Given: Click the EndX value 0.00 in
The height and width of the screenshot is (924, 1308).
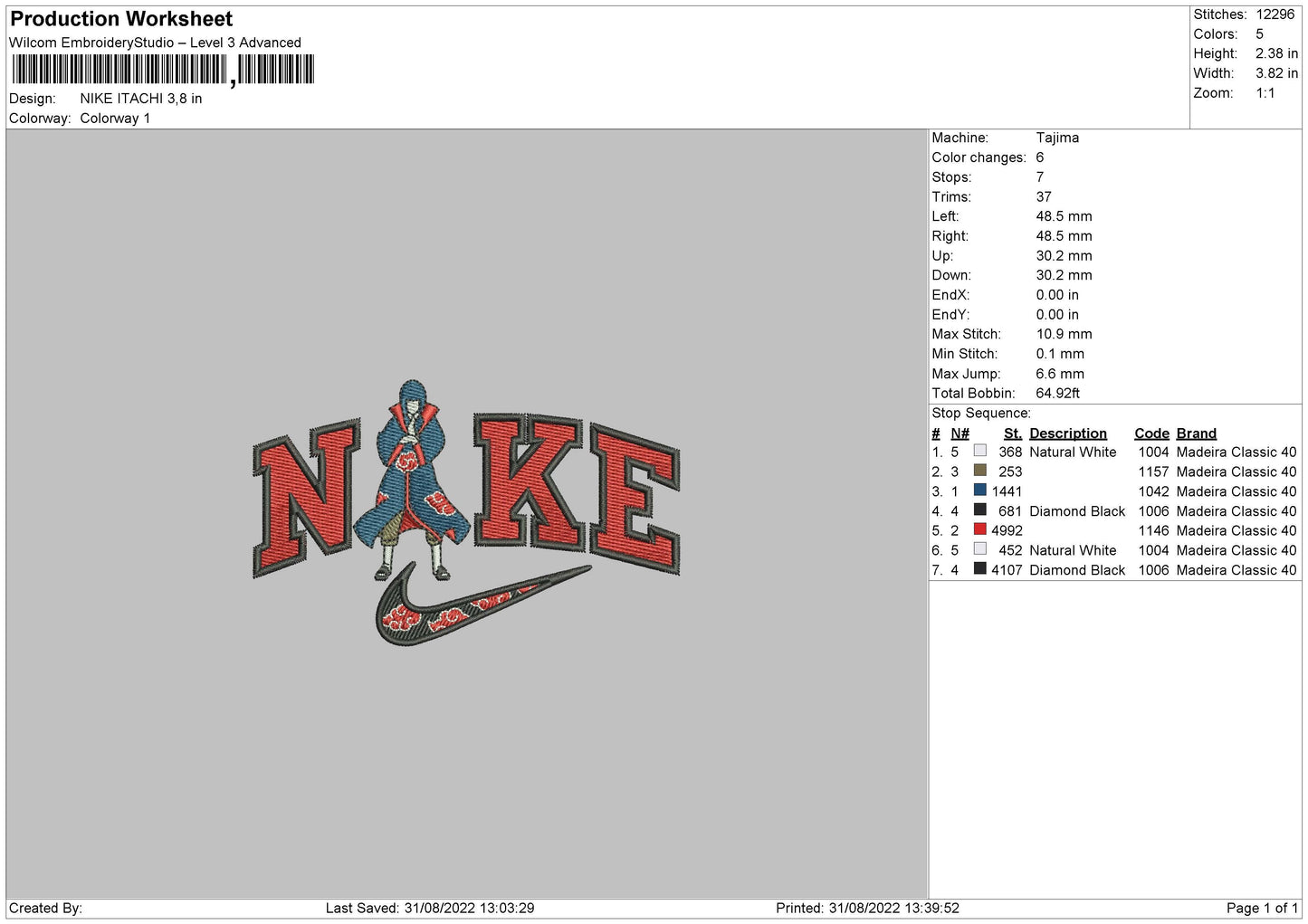Looking at the screenshot, I should [1057, 295].
